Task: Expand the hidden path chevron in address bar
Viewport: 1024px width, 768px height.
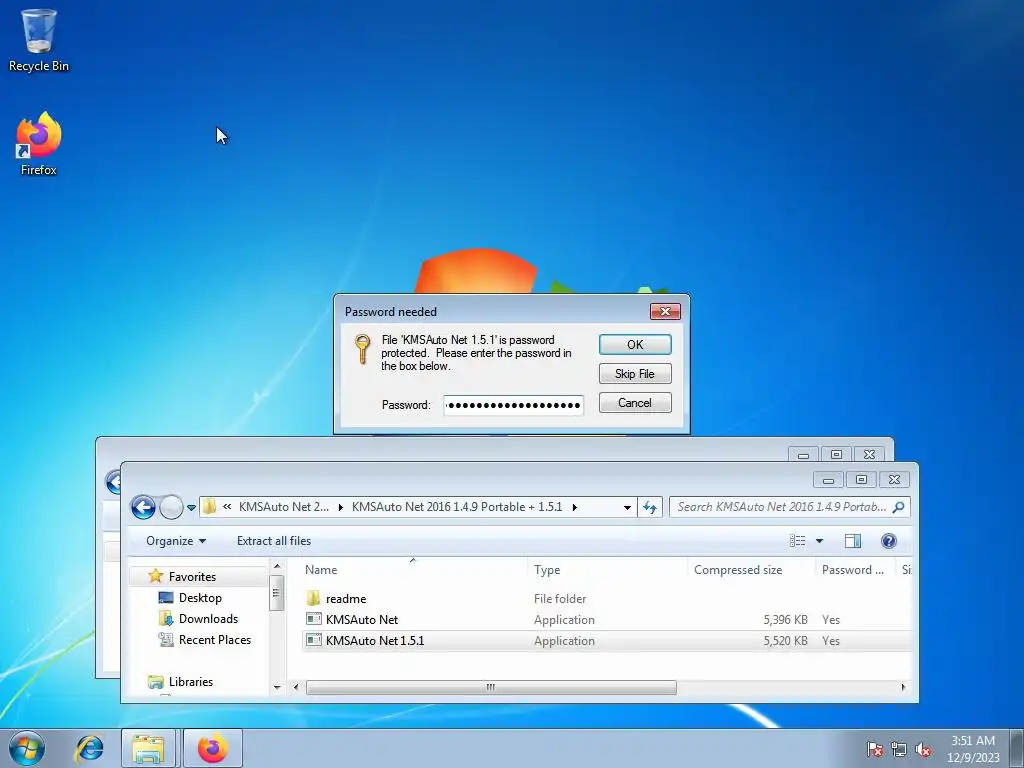Action: [227, 507]
